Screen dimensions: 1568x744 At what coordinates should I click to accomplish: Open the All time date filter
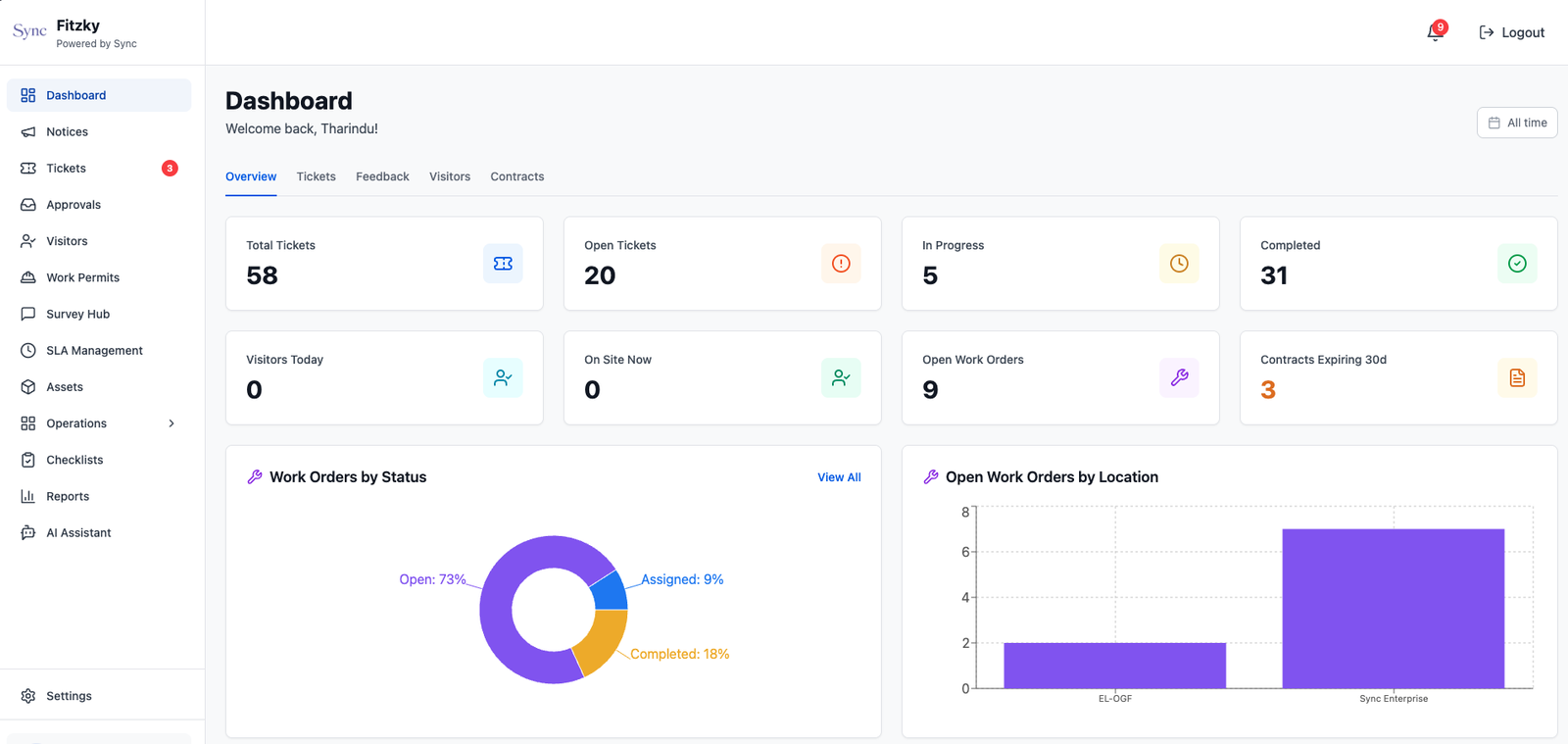pos(1517,123)
